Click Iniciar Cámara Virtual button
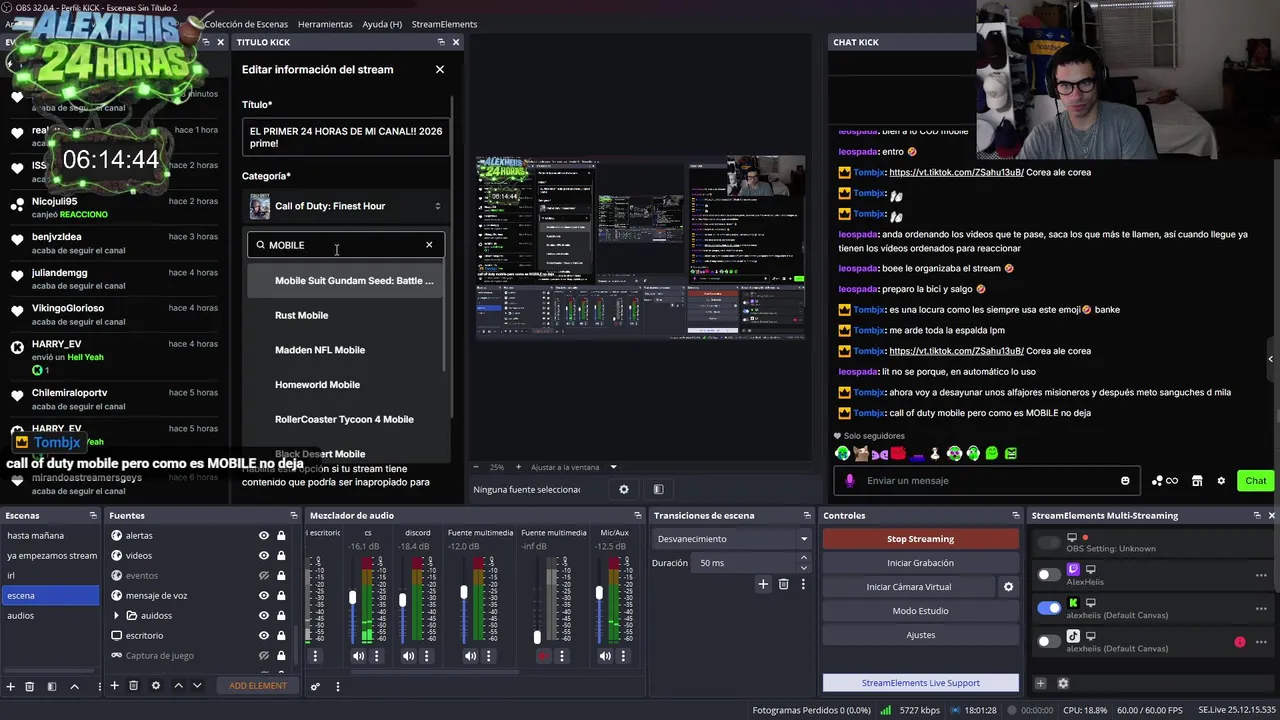Screen dimensions: 1280x720 point(909,587)
